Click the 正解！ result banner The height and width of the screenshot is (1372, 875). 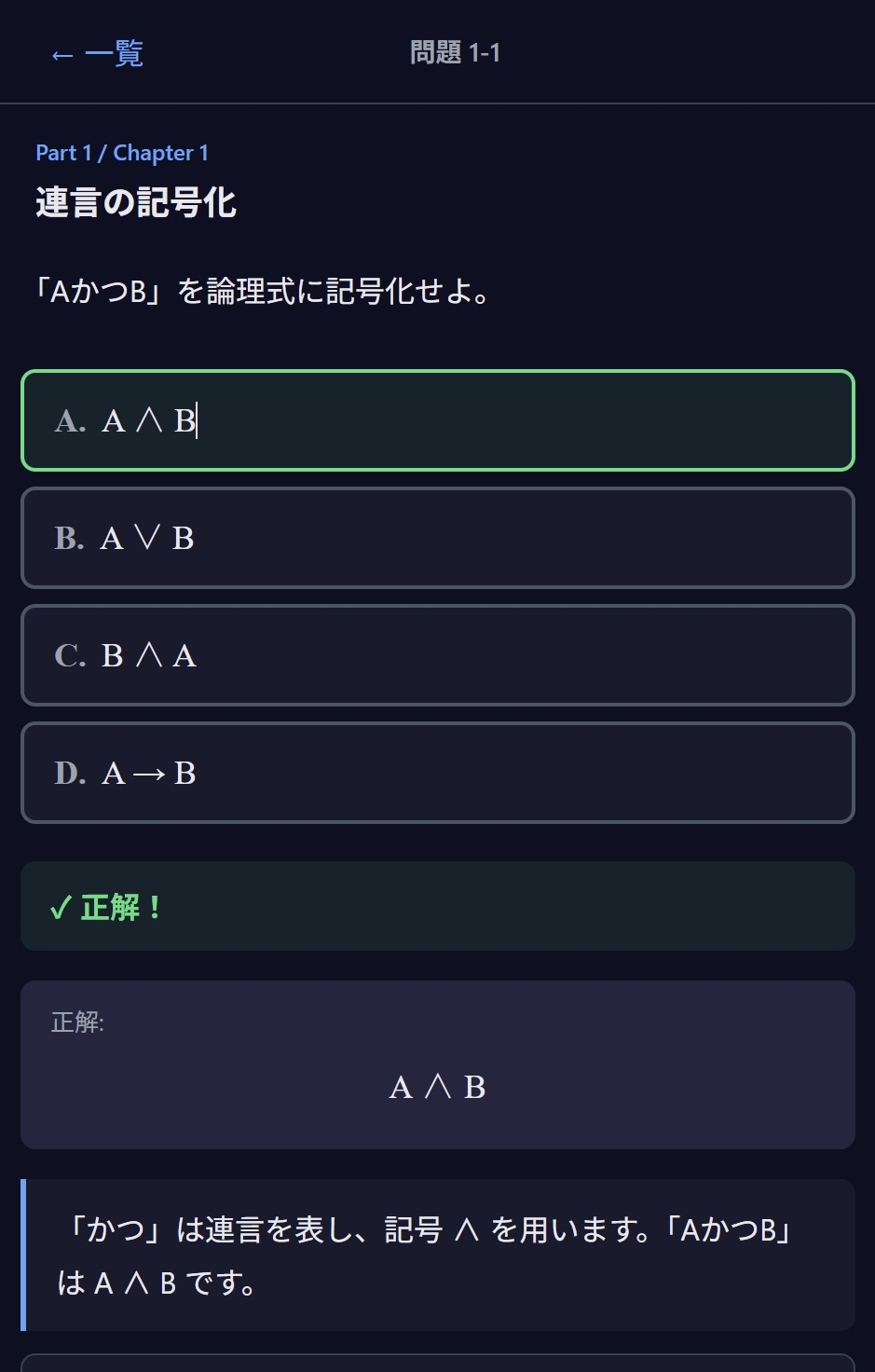pyautogui.click(x=438, y=905)
